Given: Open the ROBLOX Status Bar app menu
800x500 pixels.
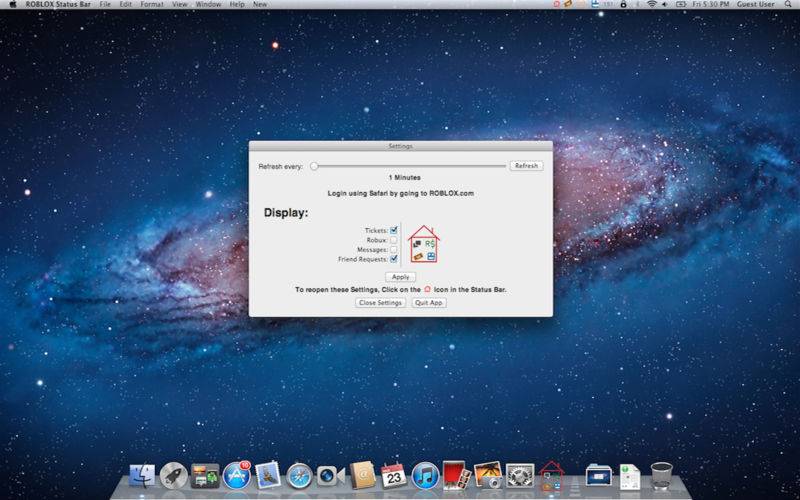Looking at the screenshot, I should pyautogui.click(x=58, y=4).
